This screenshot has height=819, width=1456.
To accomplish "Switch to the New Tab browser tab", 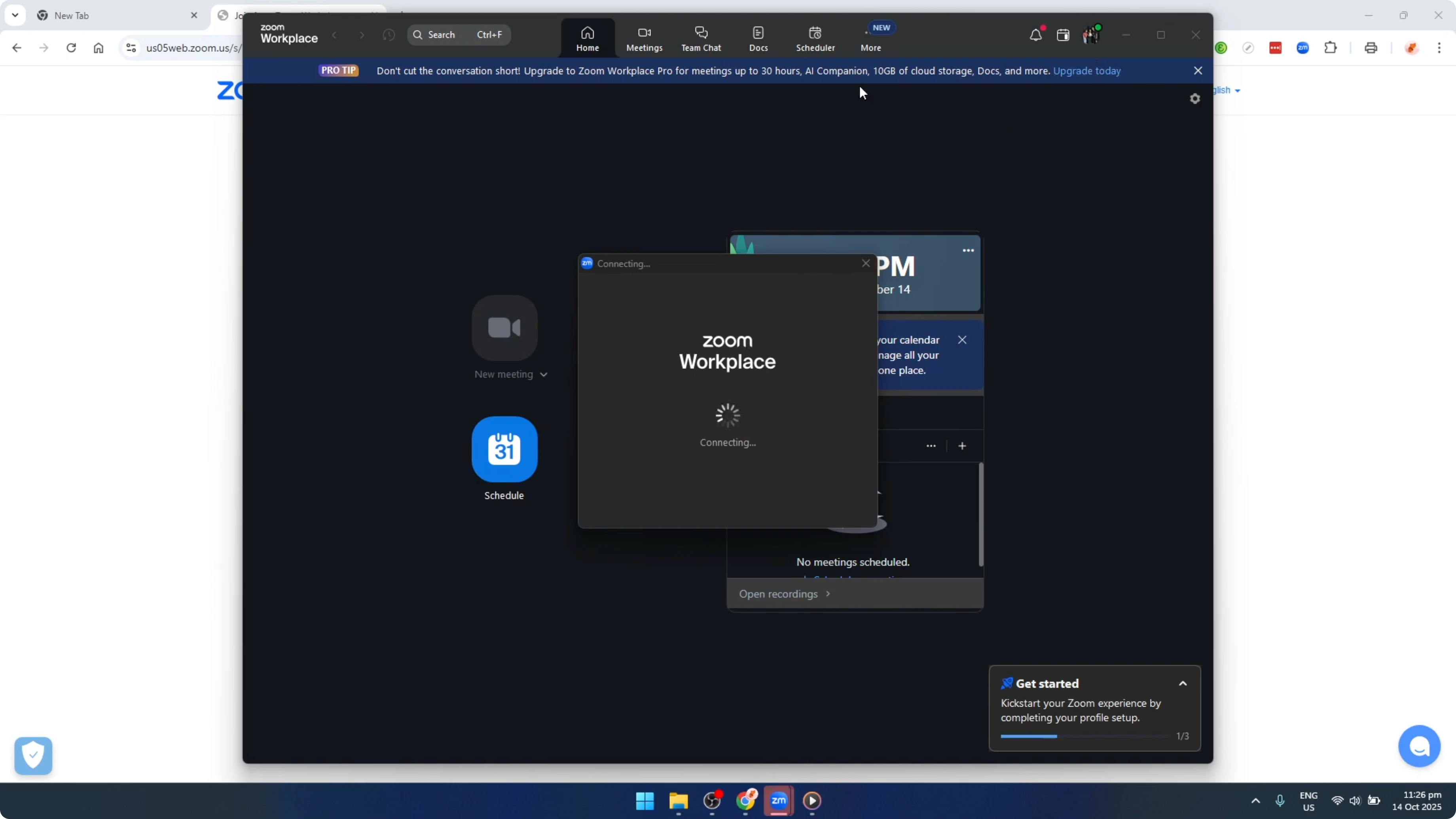I will (x=117, y=16).
